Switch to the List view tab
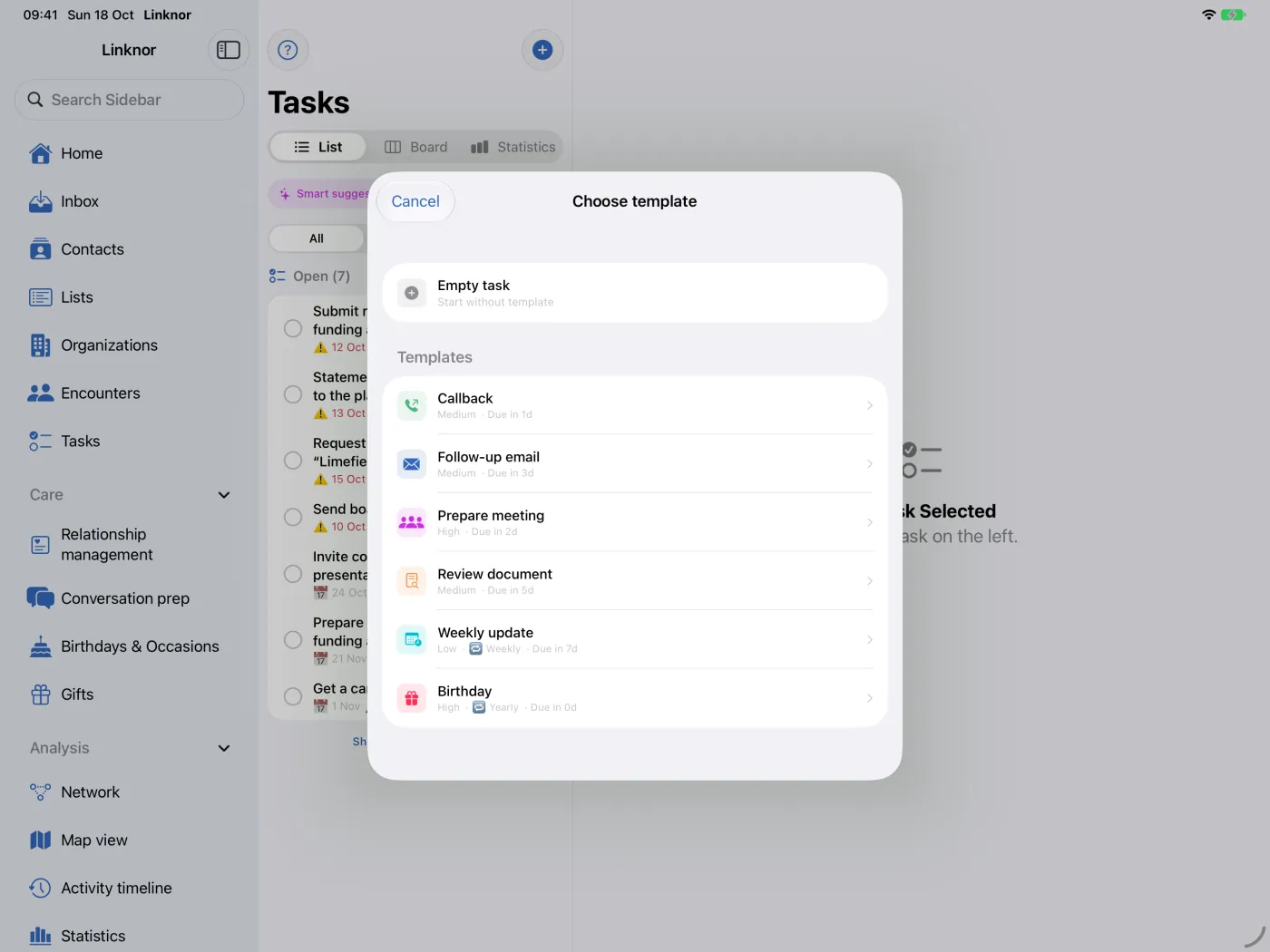 click(x=318, y=147)
